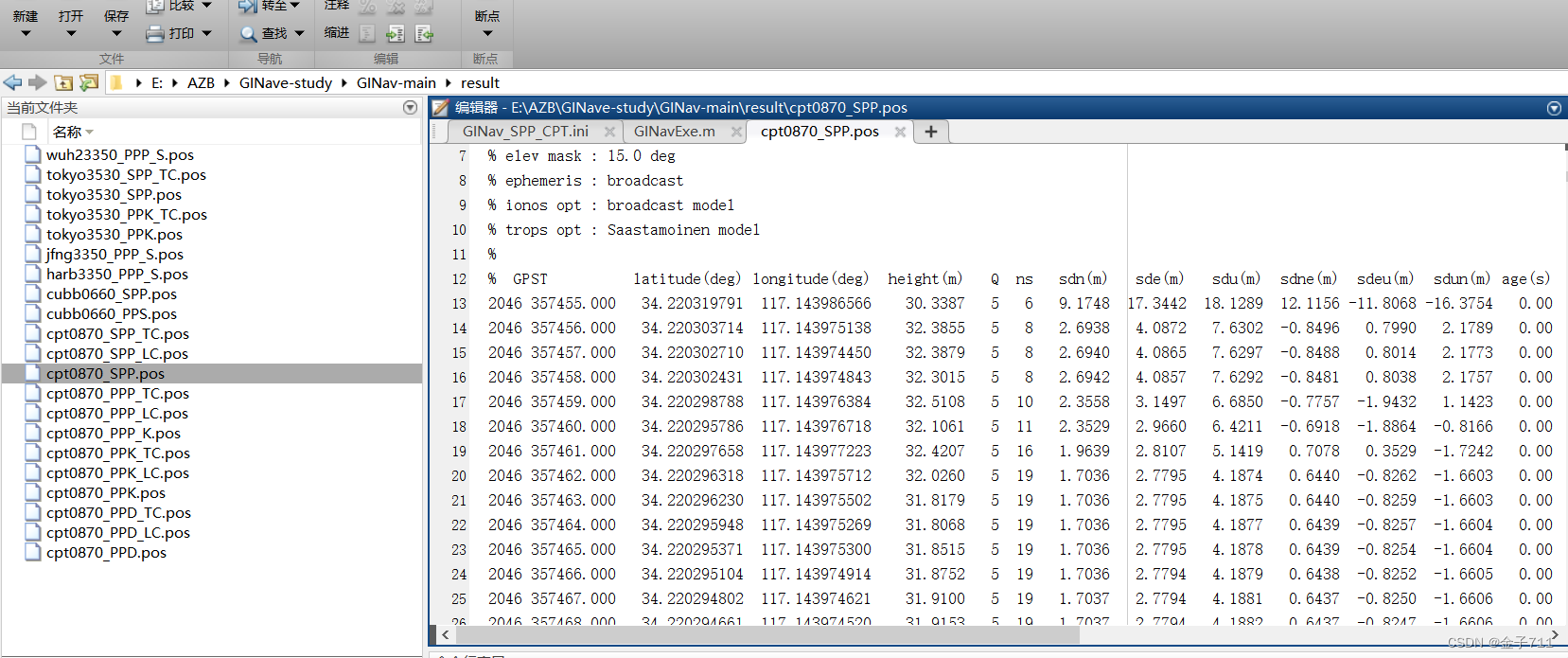Viewport: 1568px width, 658px height.
Task: Click the magnifier 查找 icon
Action: tap(248, 34)
